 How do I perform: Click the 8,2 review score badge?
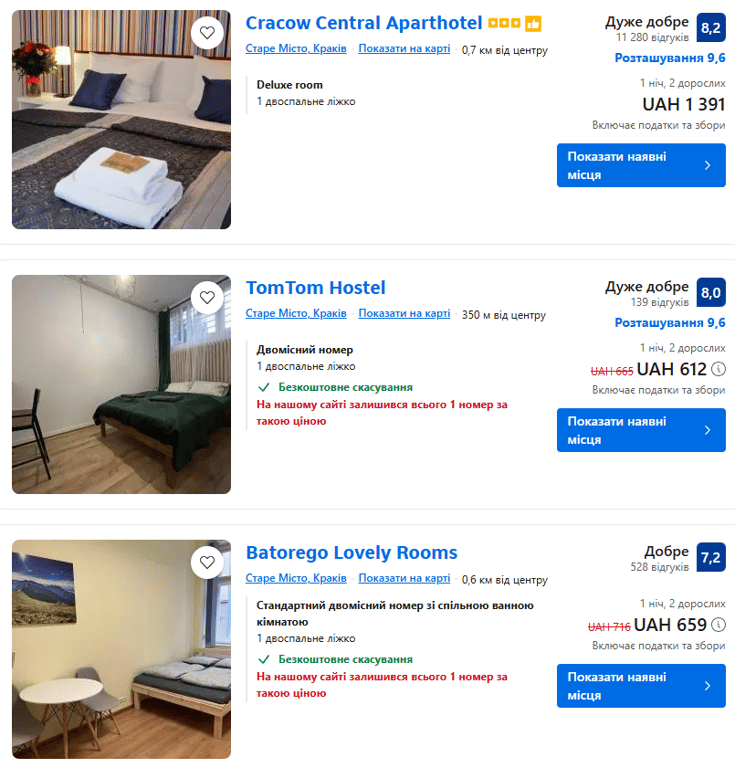point(711,28)
